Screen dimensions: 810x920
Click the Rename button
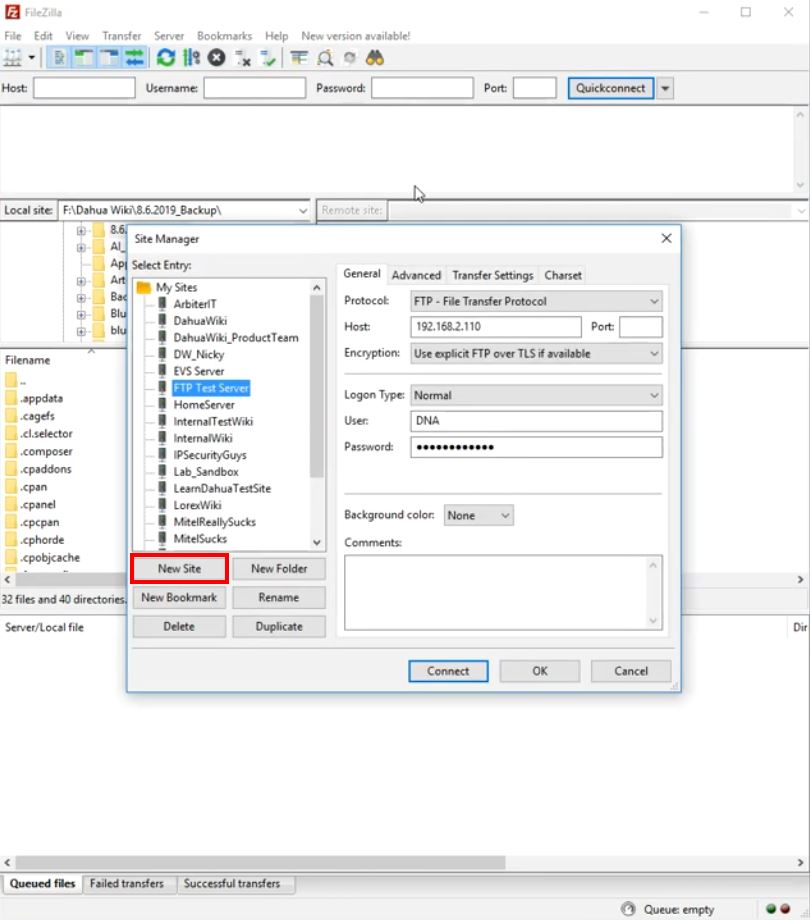coord(279,597)
